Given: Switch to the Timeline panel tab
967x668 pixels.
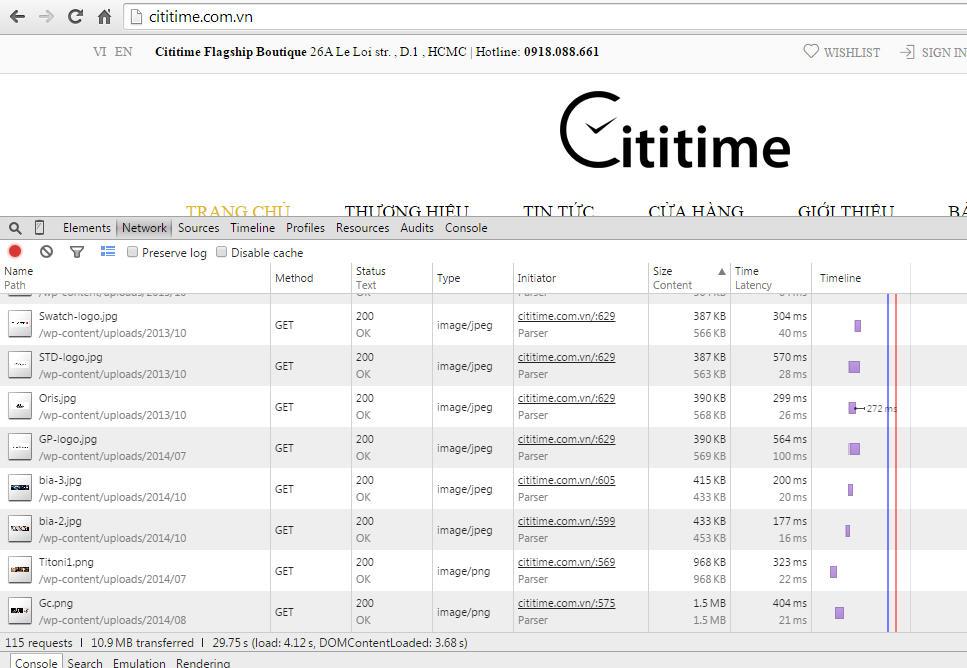Looking at the screenshot, I should pyautogui.click(x=252, y=228).
